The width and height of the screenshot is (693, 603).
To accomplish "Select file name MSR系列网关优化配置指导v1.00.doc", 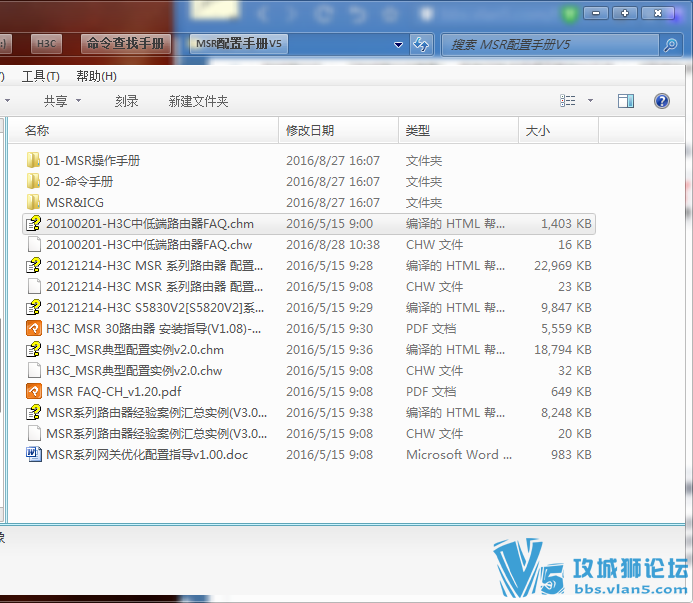I will point(147,454).
